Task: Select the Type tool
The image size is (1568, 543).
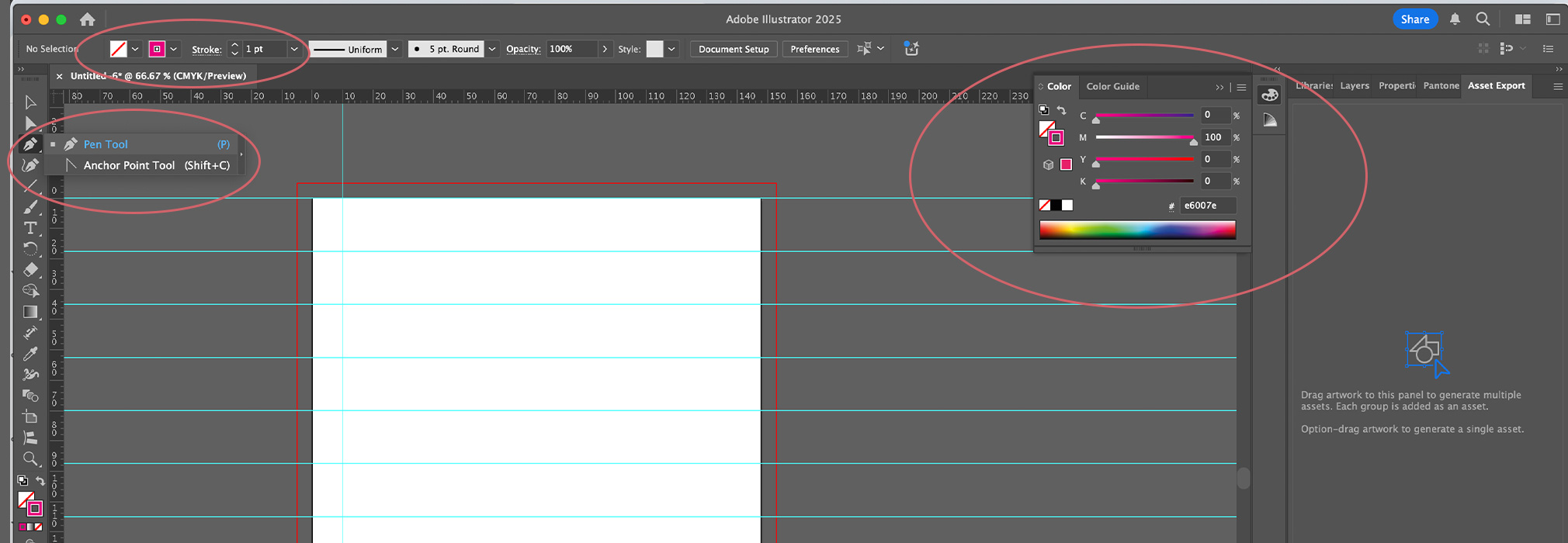Action: point(30,228)
